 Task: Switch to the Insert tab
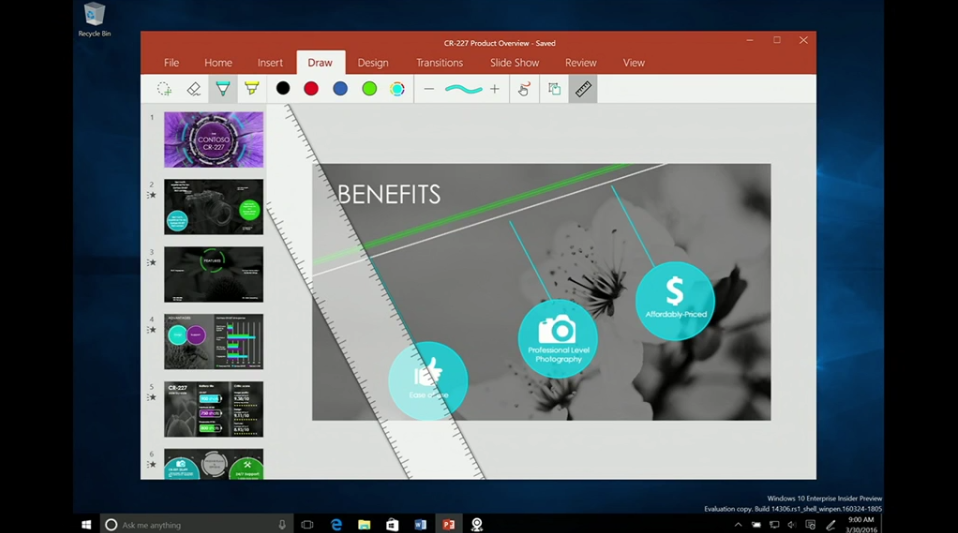[x=270, y=62]
